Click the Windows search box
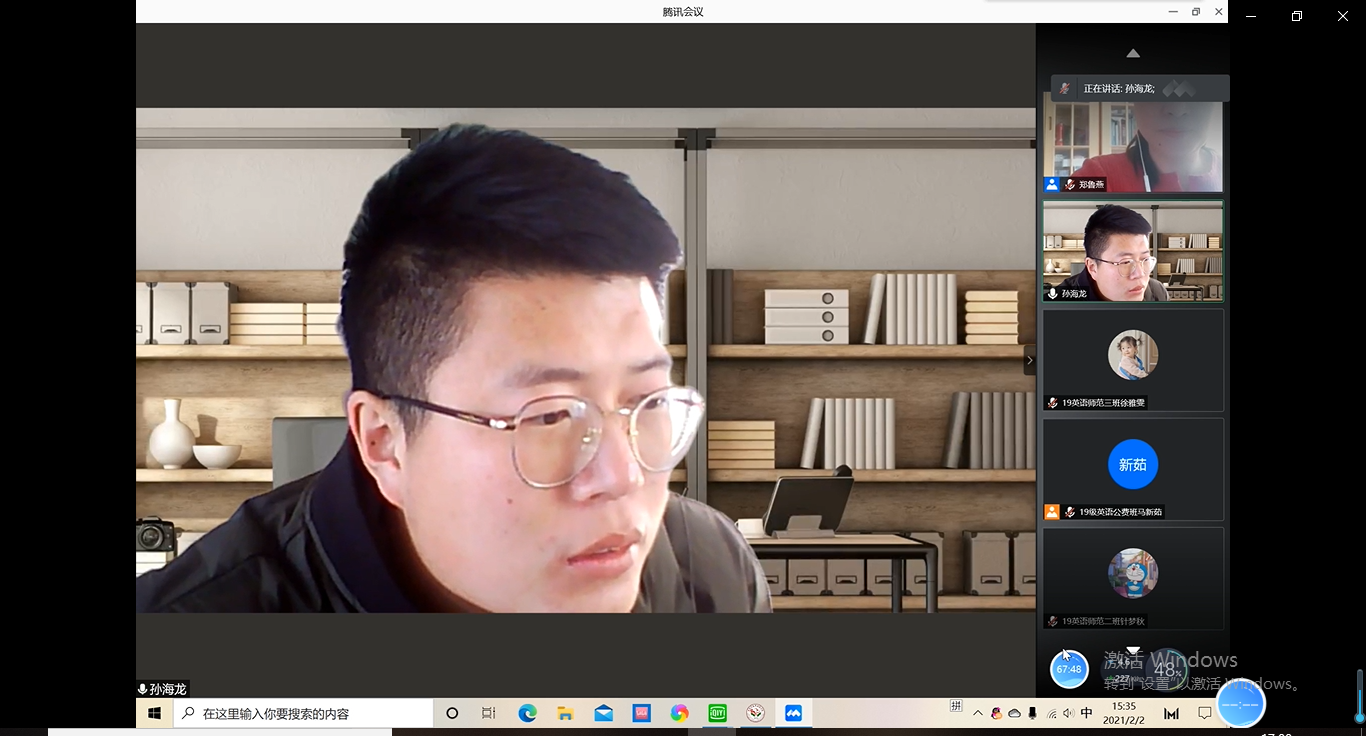Screen dimensions: 1366x736 (x=303, y=714)
